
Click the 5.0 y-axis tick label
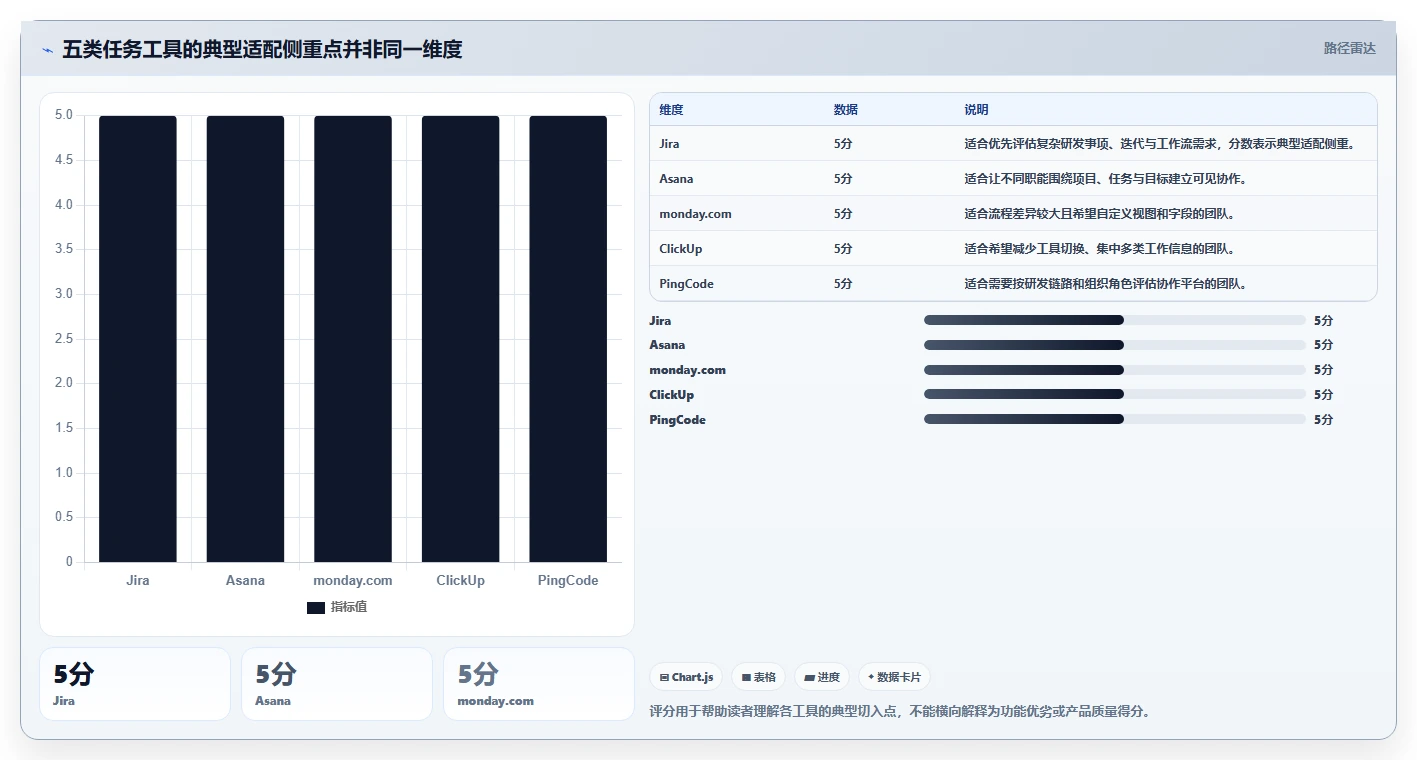pyautogui.click(x=64, y=115)
